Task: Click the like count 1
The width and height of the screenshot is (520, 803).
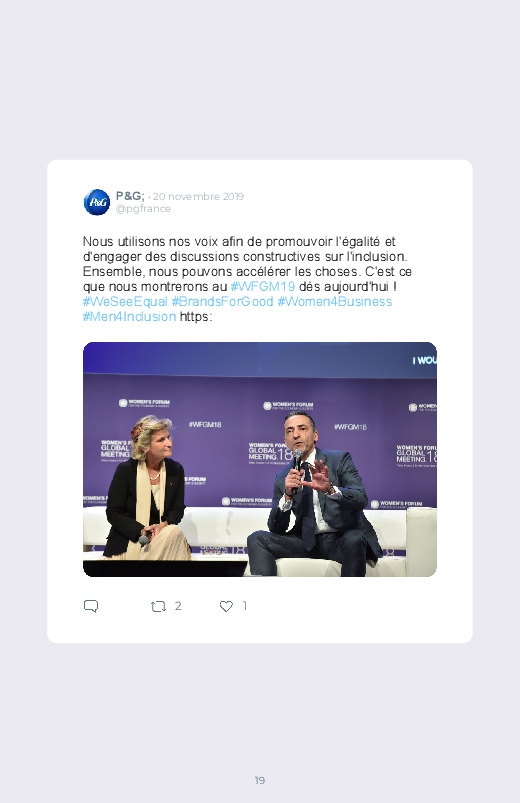Action: coord(244,606)
